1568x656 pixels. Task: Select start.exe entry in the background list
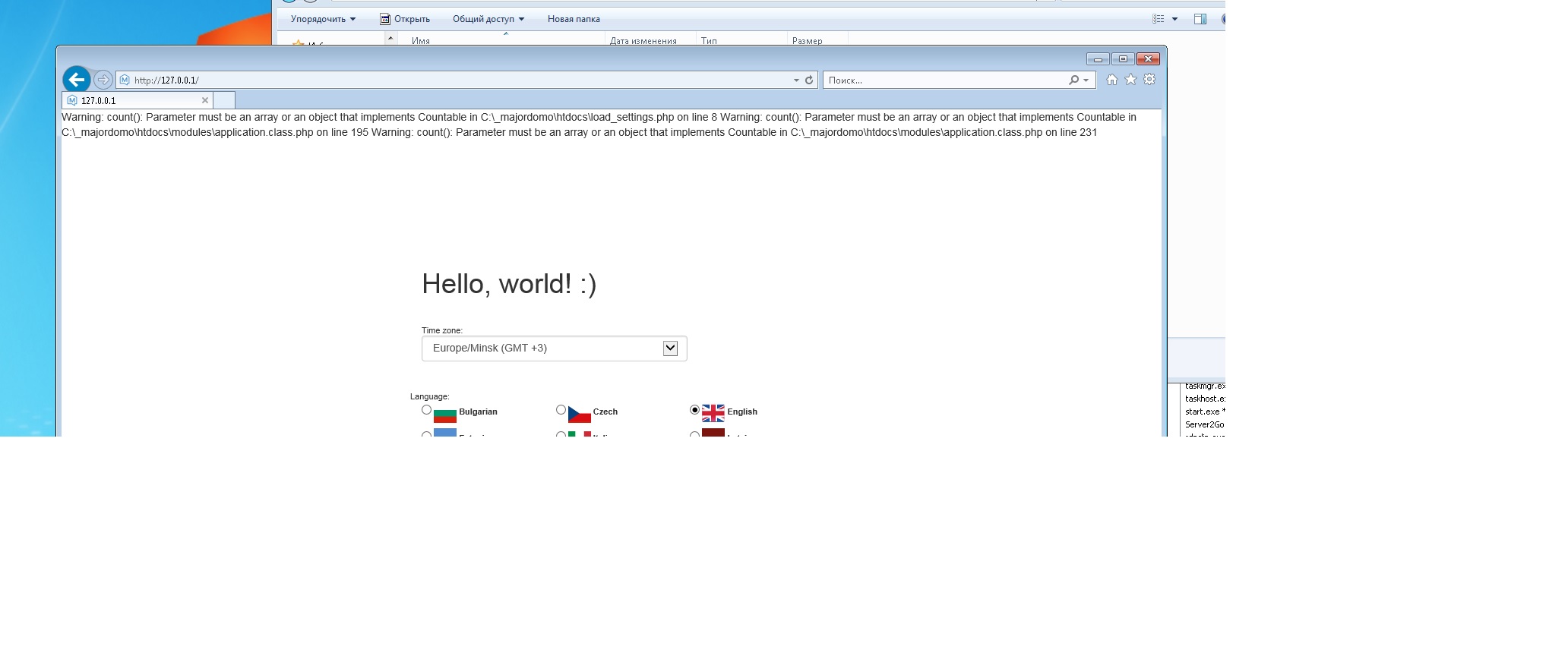(x=1205, y=412)
